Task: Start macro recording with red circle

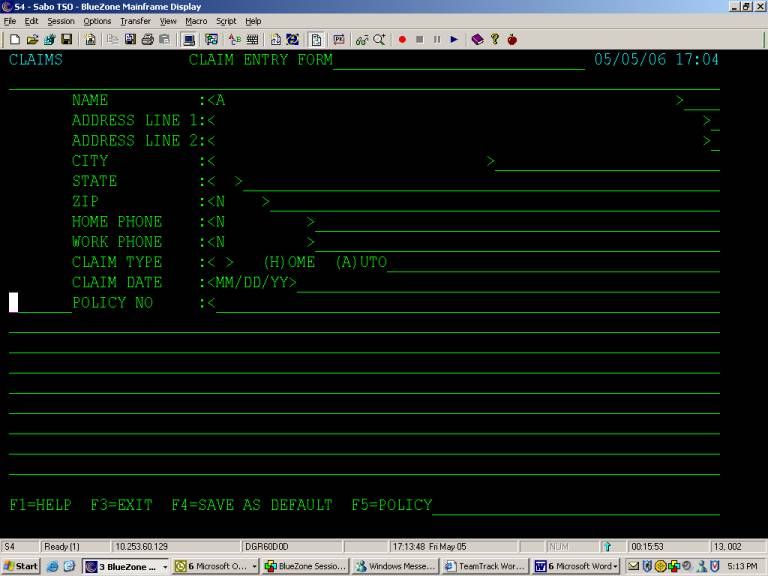Action: click(402, 40)
